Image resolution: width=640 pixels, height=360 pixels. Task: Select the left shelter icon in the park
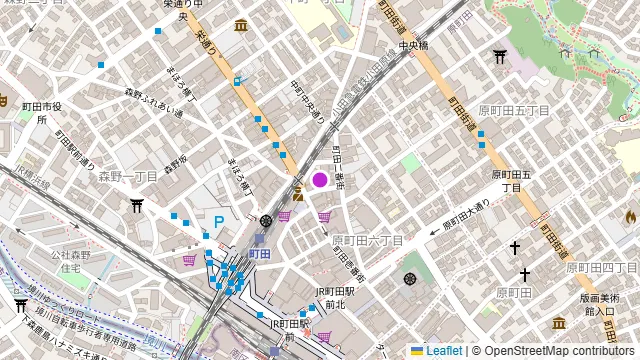(565, 52)
